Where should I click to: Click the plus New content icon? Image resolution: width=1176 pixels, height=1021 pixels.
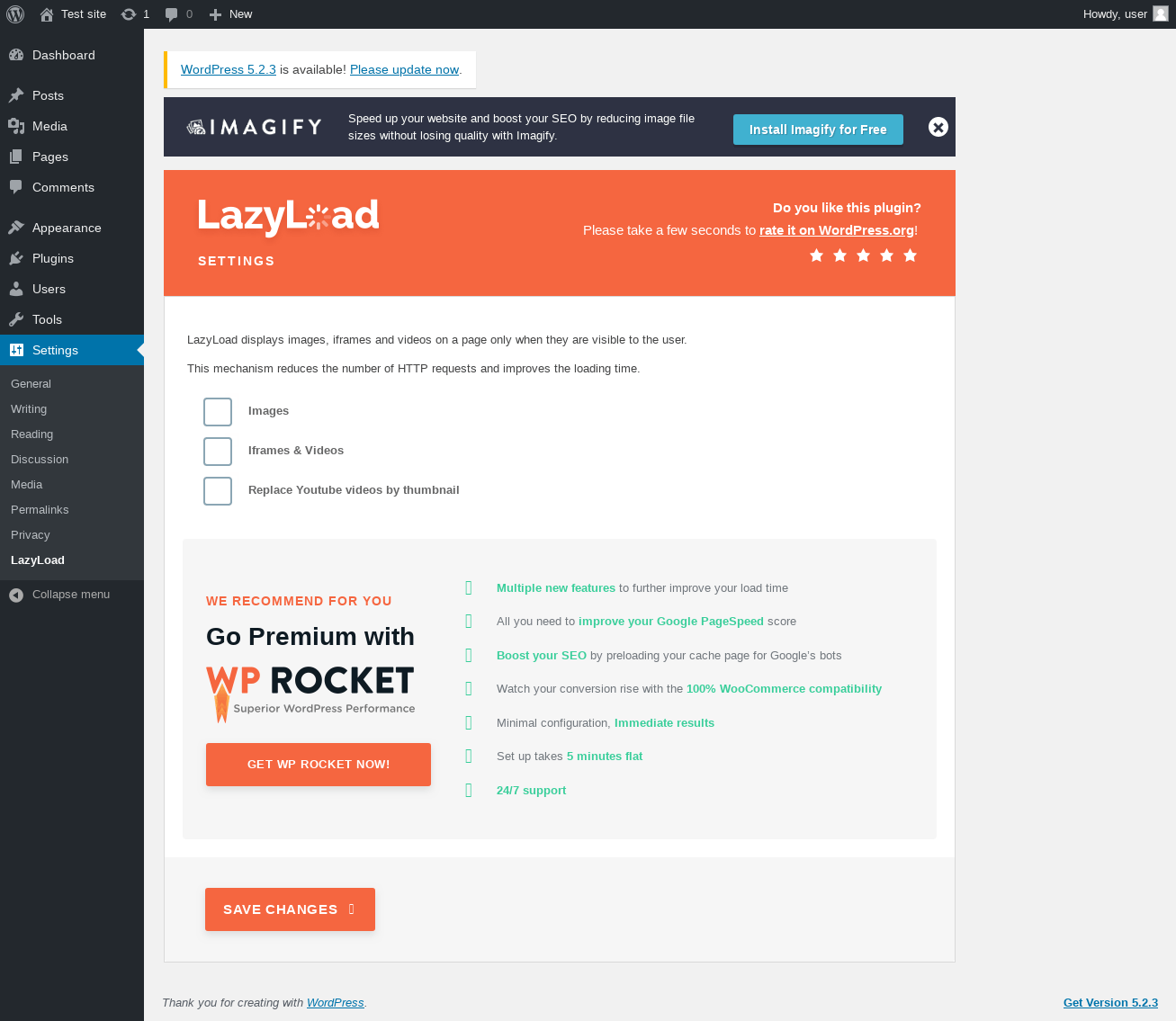tap(215, 14)
